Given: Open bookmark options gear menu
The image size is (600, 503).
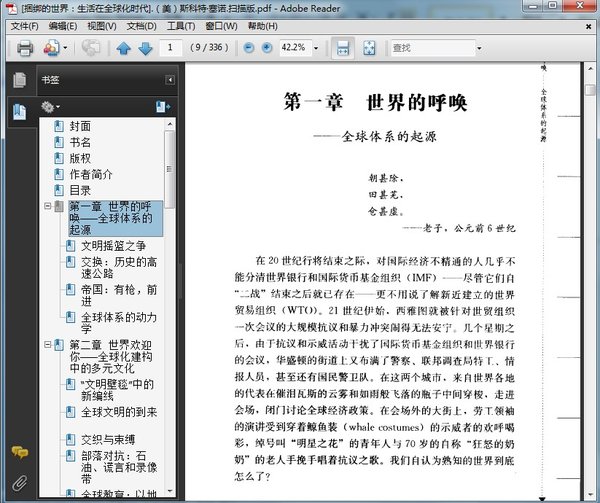Looking at the screenshot, I should (50, 107).
